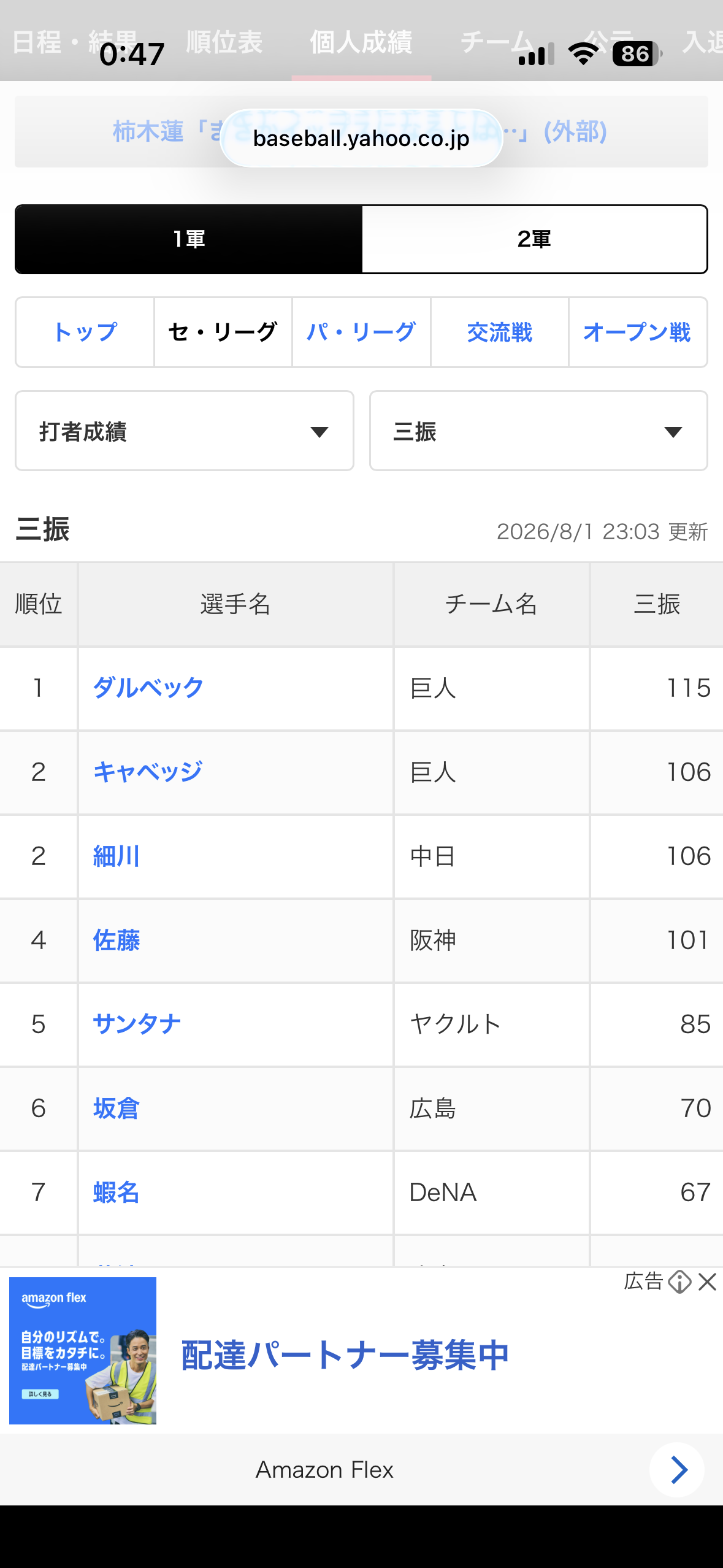Image resolution: width=723 pixels, height=1568 pixels.
Task: Open the 配達パートナー募集中 ad headline
Action: [x=345, y=1356]
